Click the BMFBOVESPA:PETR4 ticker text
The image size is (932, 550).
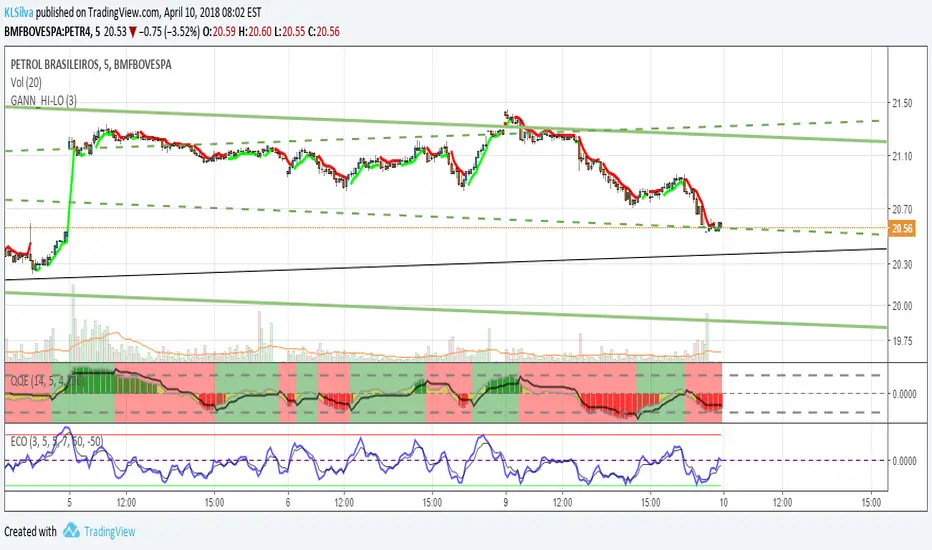pyautogui.click(x=48, y=32)
